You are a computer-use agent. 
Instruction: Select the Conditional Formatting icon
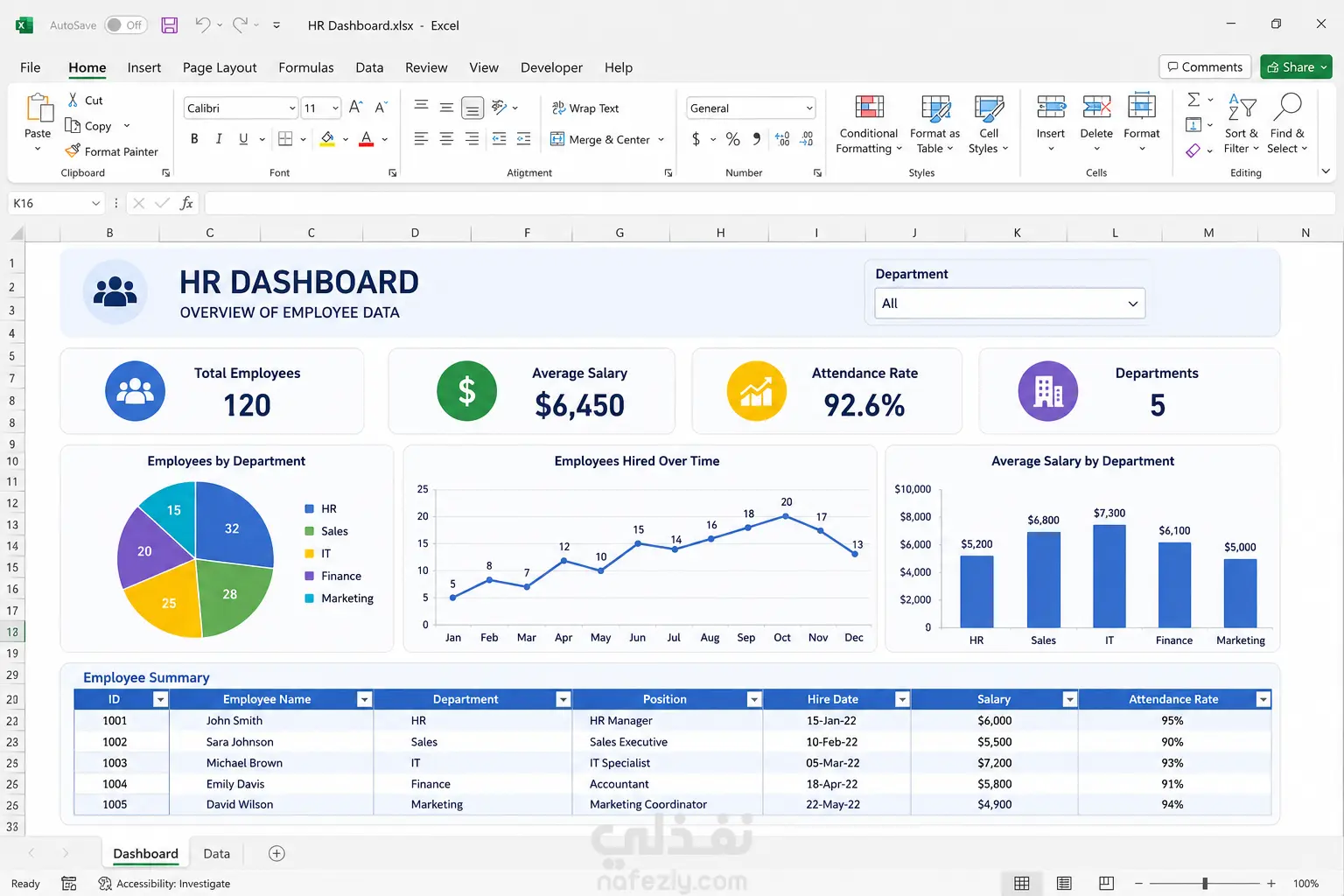[869, 107]
